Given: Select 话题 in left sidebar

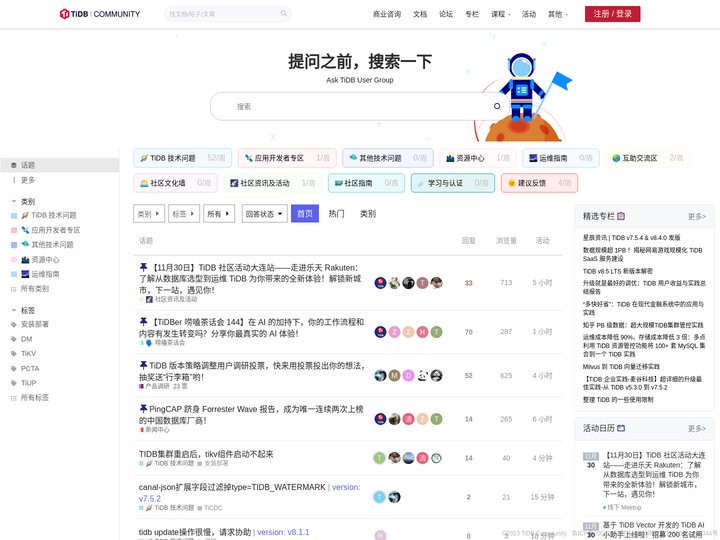Looking at the screenshot, I should click(x=60, y=165).
